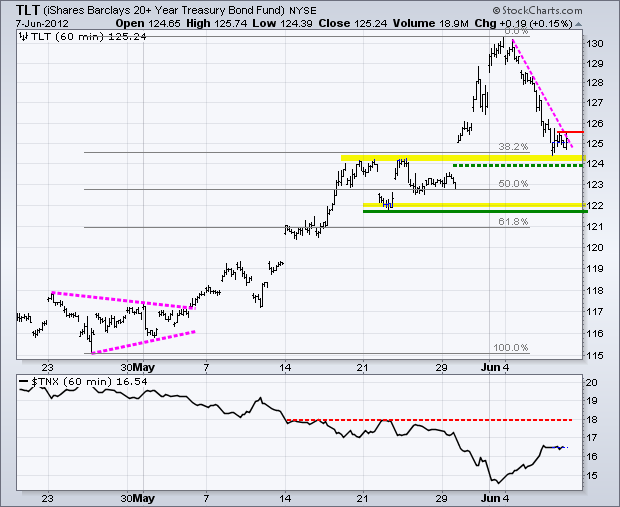This screenshot has height=507, width=620.
Task: Click the 38.2% Fibonacci retracement label
Action: click(x=513, y=147)
